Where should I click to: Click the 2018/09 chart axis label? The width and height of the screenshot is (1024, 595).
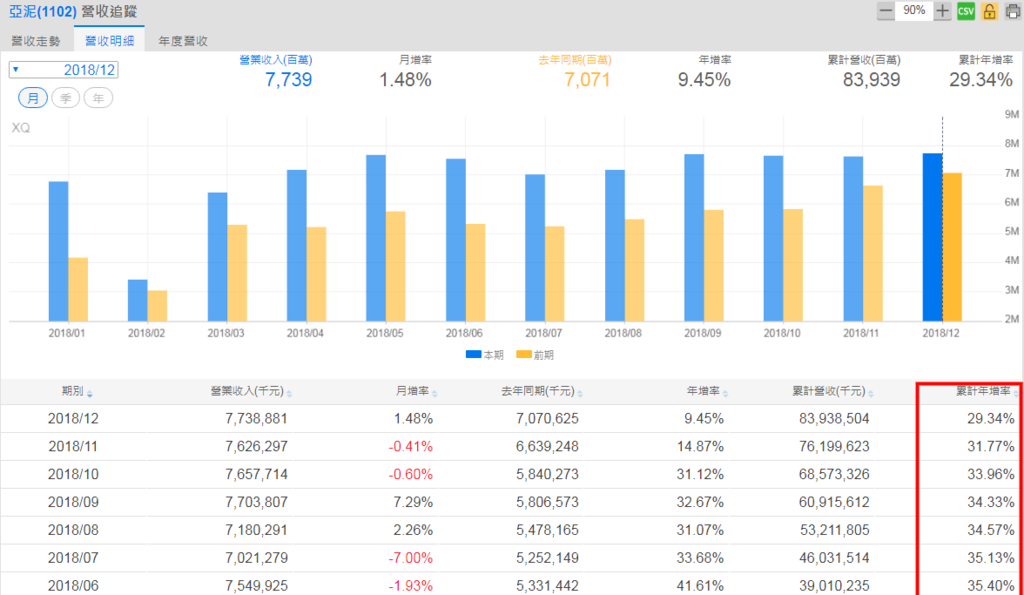(x=702, y=333)
